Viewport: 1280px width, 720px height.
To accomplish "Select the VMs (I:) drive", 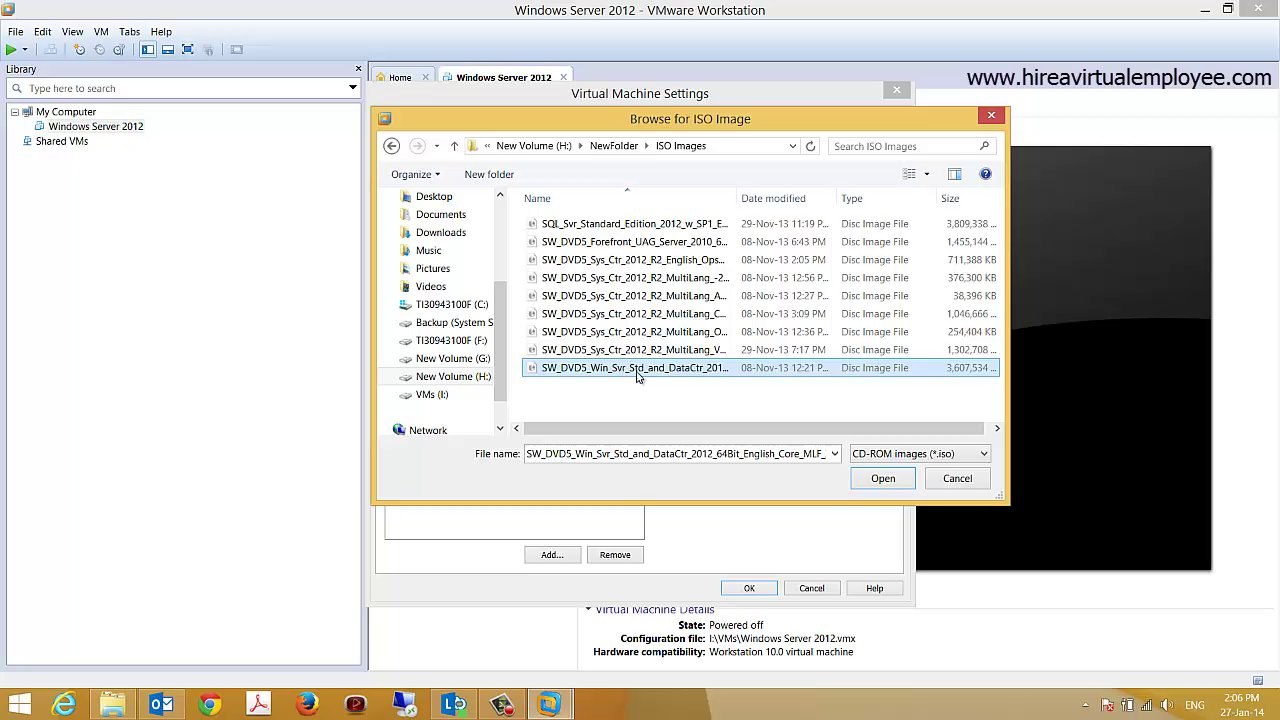I will tap(431, 395).
